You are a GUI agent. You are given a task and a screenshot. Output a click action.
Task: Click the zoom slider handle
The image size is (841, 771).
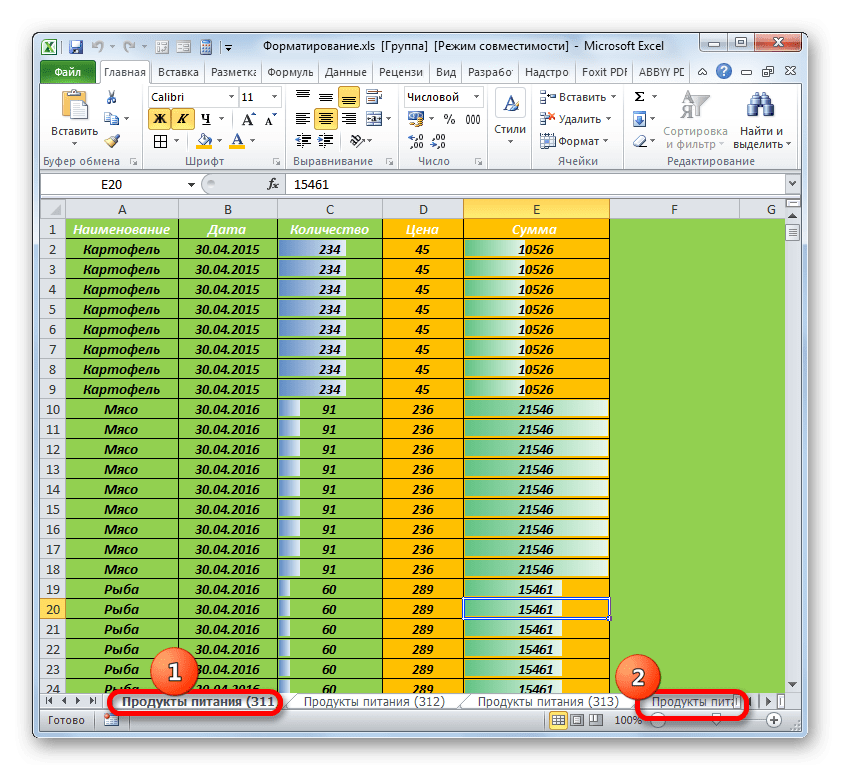tap(716, 720)
